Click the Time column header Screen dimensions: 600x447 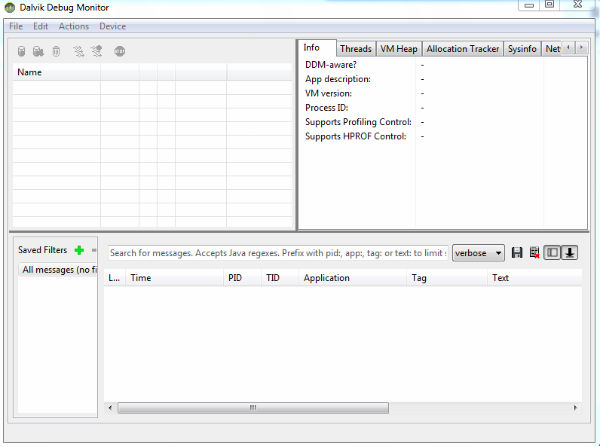(x=174, y=278)
